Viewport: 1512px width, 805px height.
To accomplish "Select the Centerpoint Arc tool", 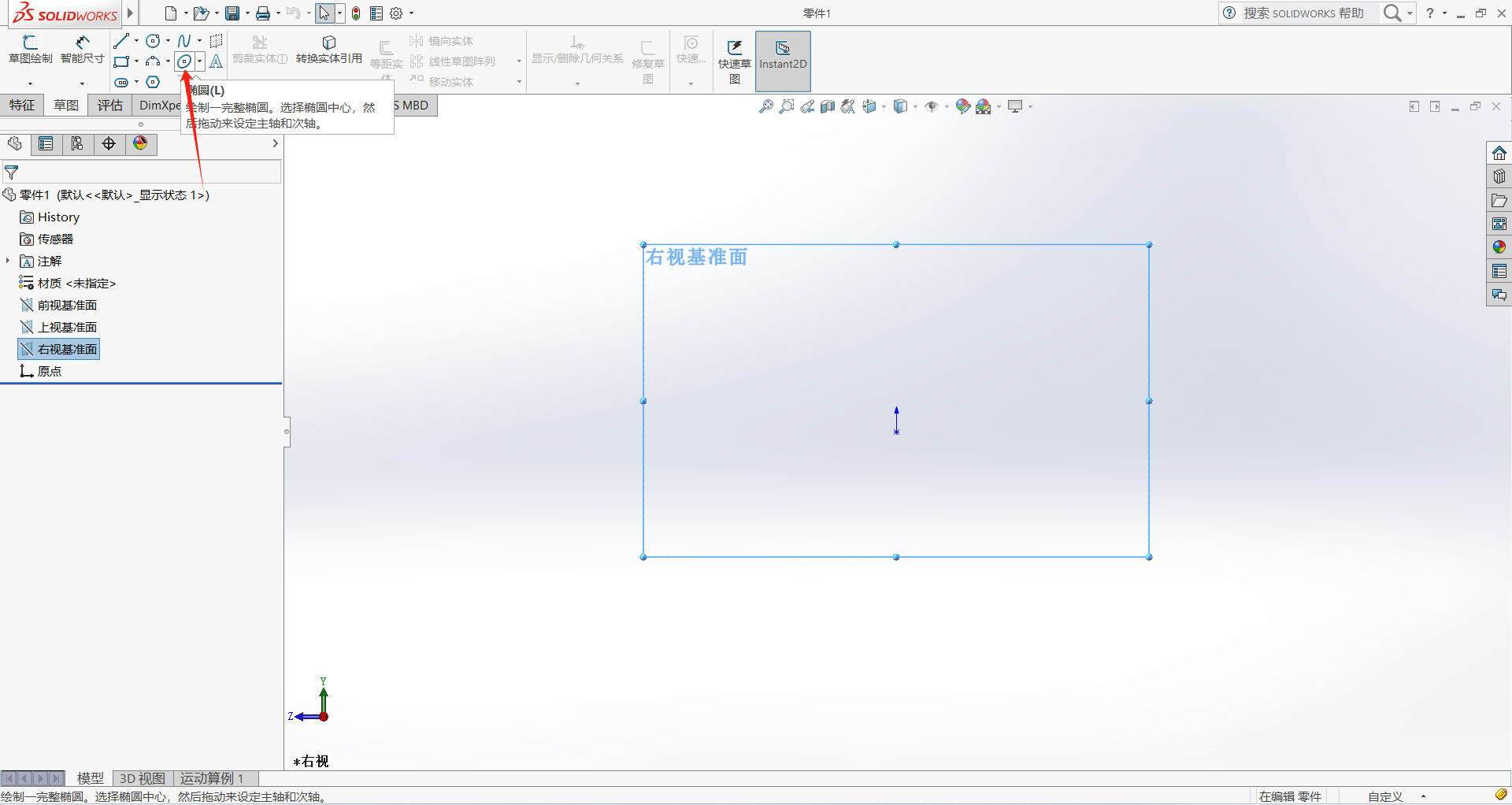I will point(153,61).
